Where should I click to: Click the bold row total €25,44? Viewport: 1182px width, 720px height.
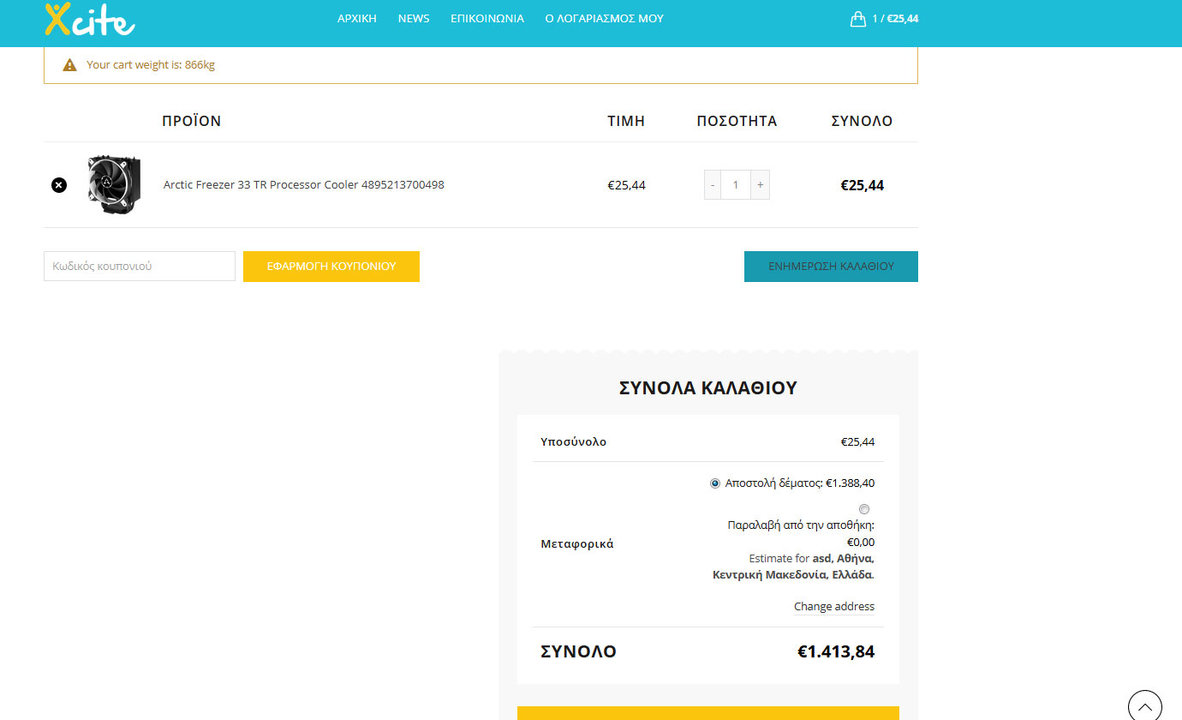(x=862, y=185)
